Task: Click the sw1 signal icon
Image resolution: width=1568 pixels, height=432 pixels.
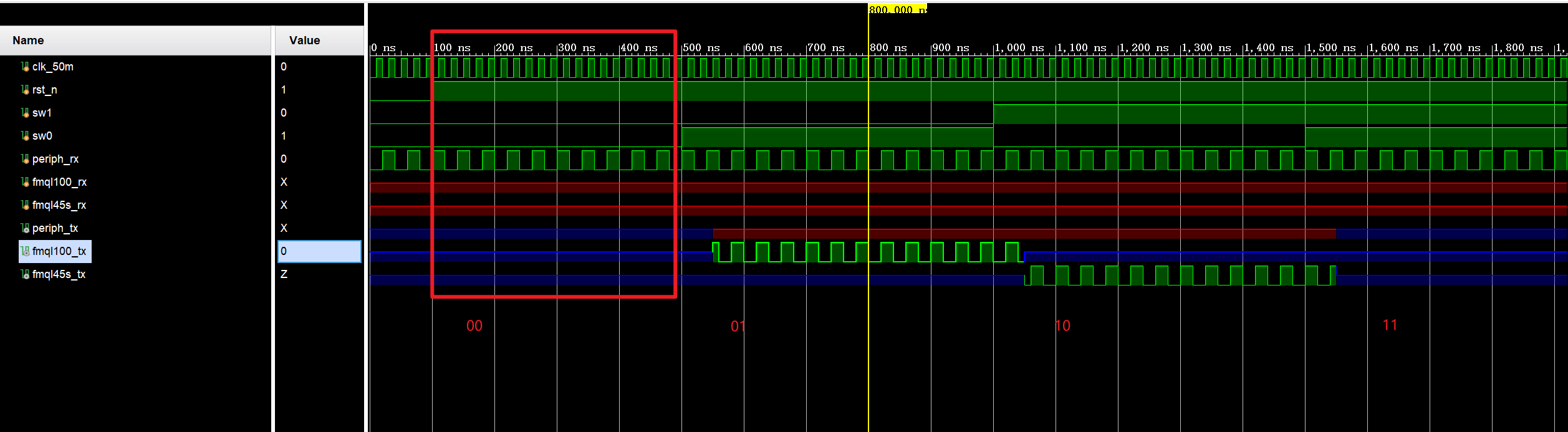Action: 25,113
